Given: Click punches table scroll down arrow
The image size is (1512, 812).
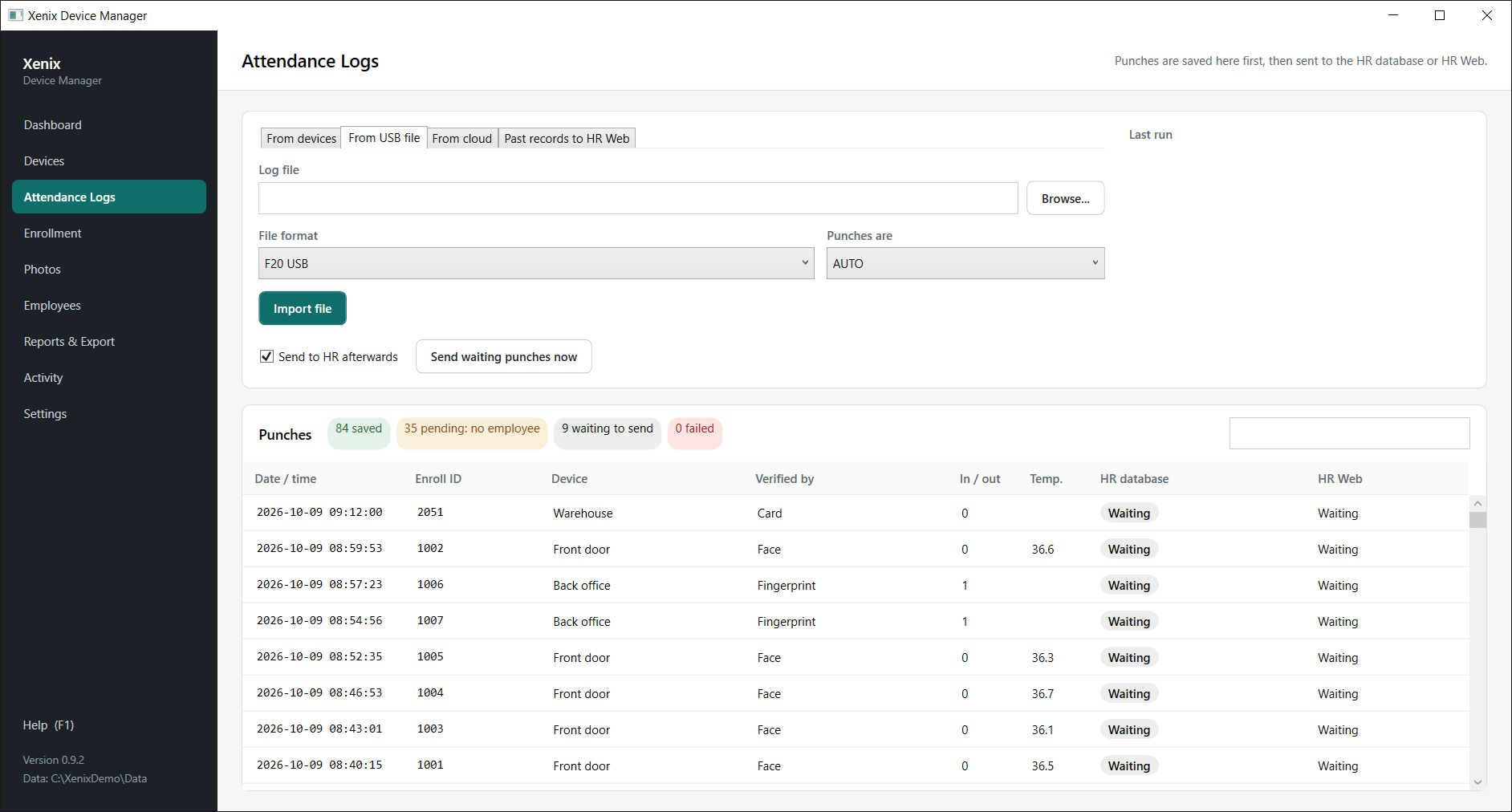Looking at the screenshot, I should [x=1477, y=782].
